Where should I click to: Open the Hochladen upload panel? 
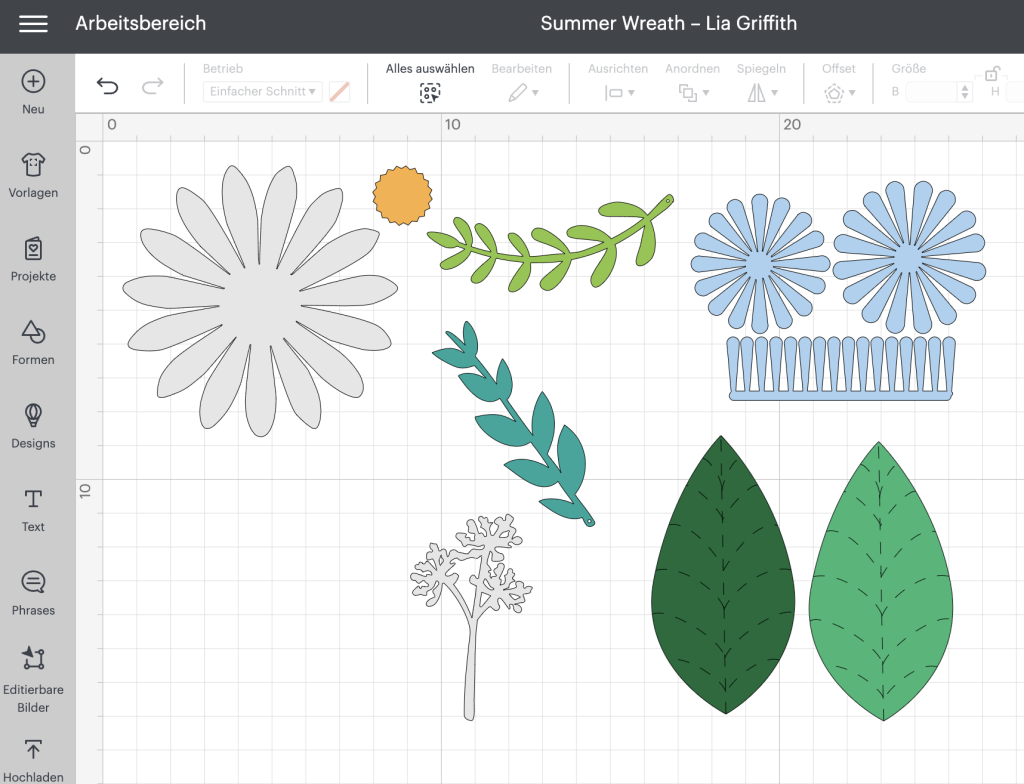33,761
